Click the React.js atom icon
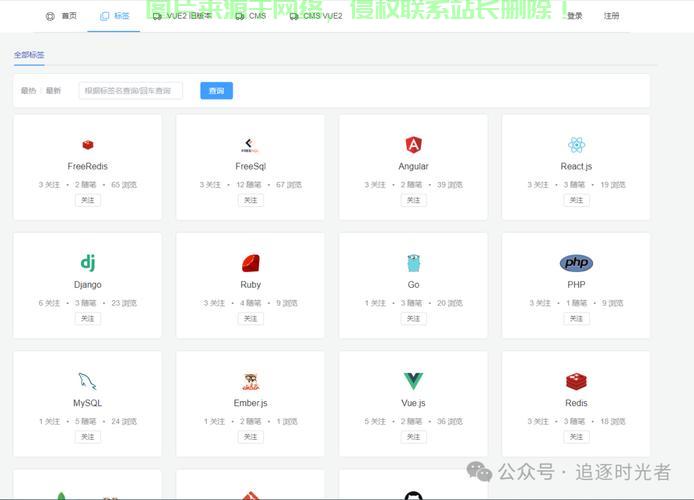 pos(576,145)
